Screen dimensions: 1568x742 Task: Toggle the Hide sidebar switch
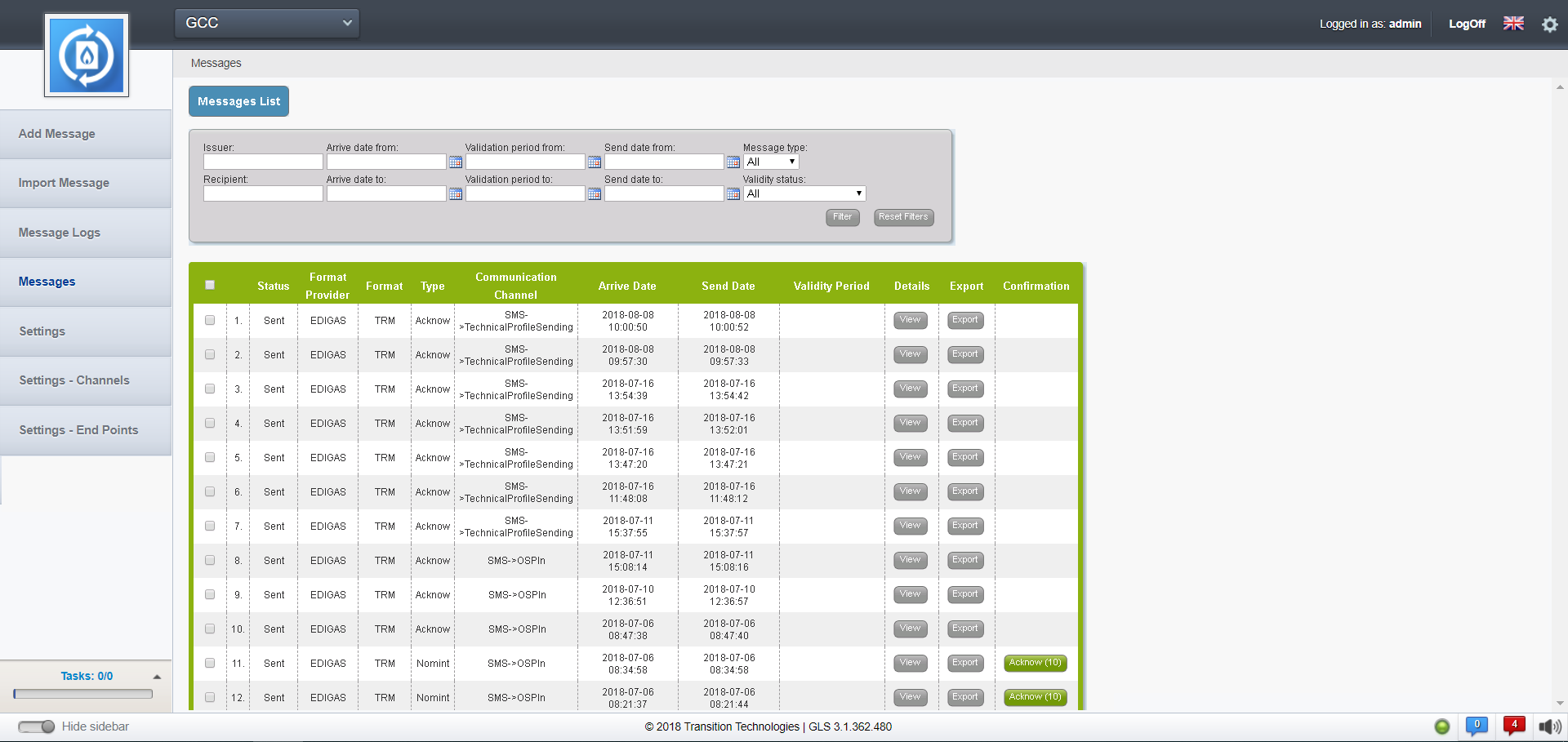[37, 726]
